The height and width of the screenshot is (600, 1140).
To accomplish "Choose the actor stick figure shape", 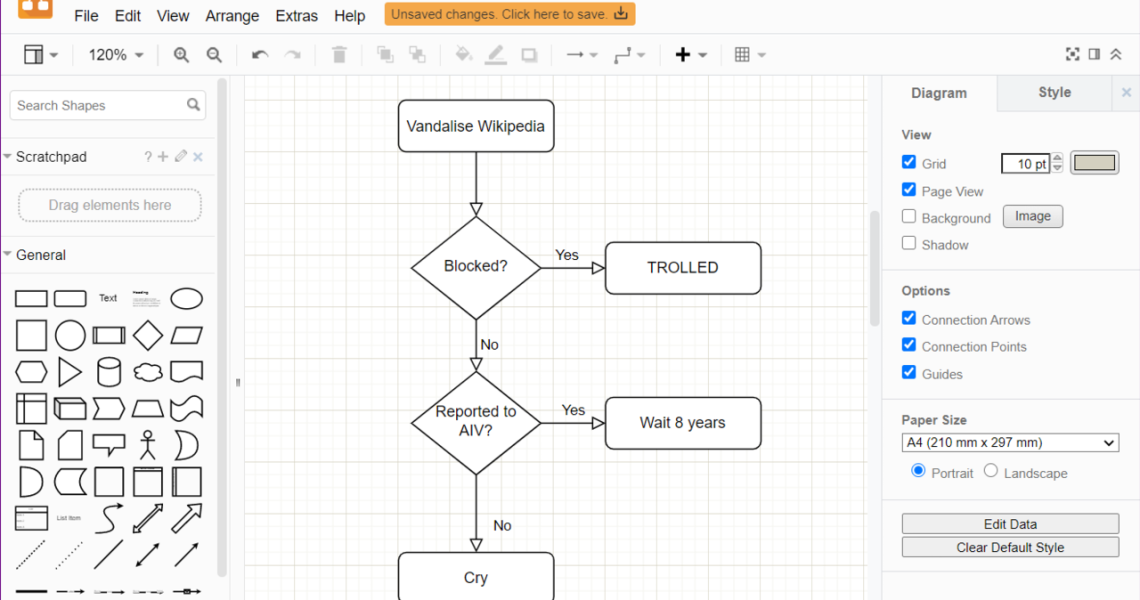I will click(x=148, y=445).
